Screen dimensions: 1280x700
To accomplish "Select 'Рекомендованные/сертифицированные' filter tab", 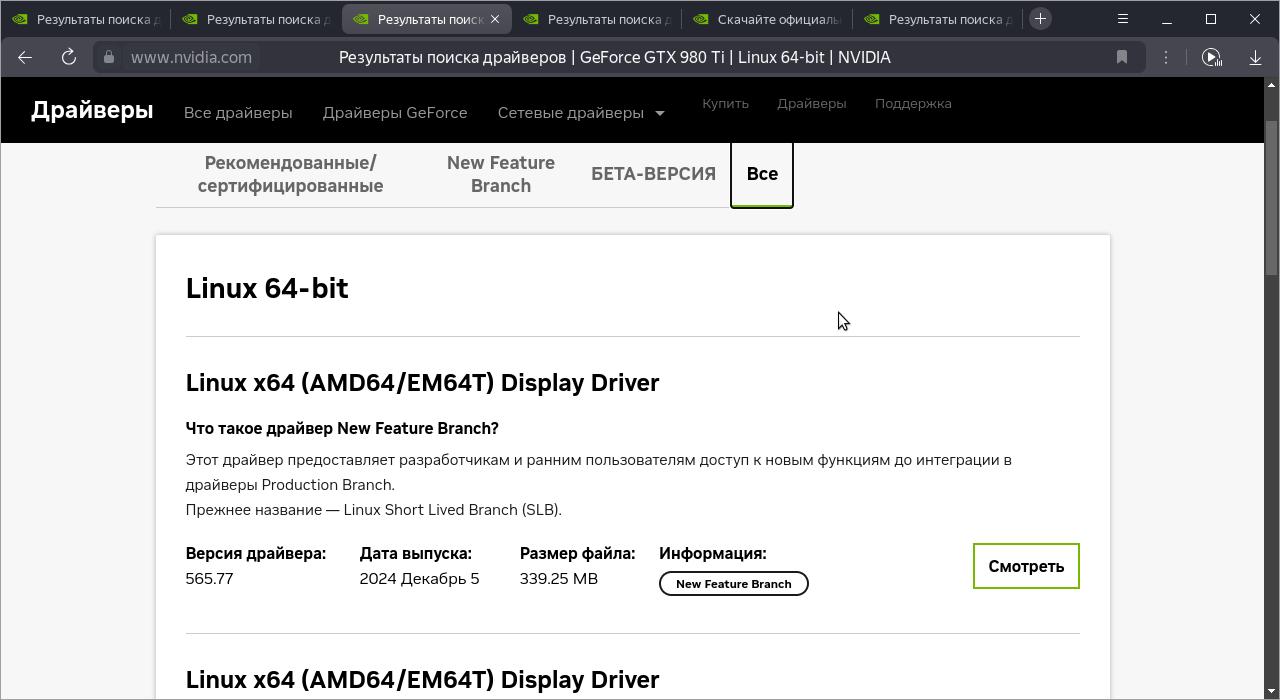I will pyautogui.click(x=290, y=174).
